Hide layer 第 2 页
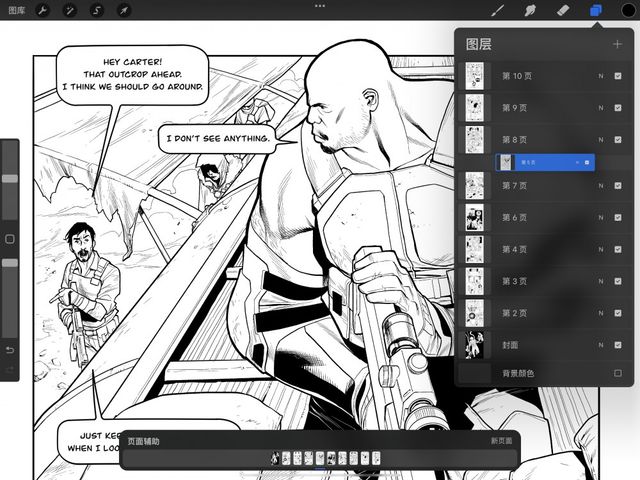This screenshot has width=640, height=480. 618,313
